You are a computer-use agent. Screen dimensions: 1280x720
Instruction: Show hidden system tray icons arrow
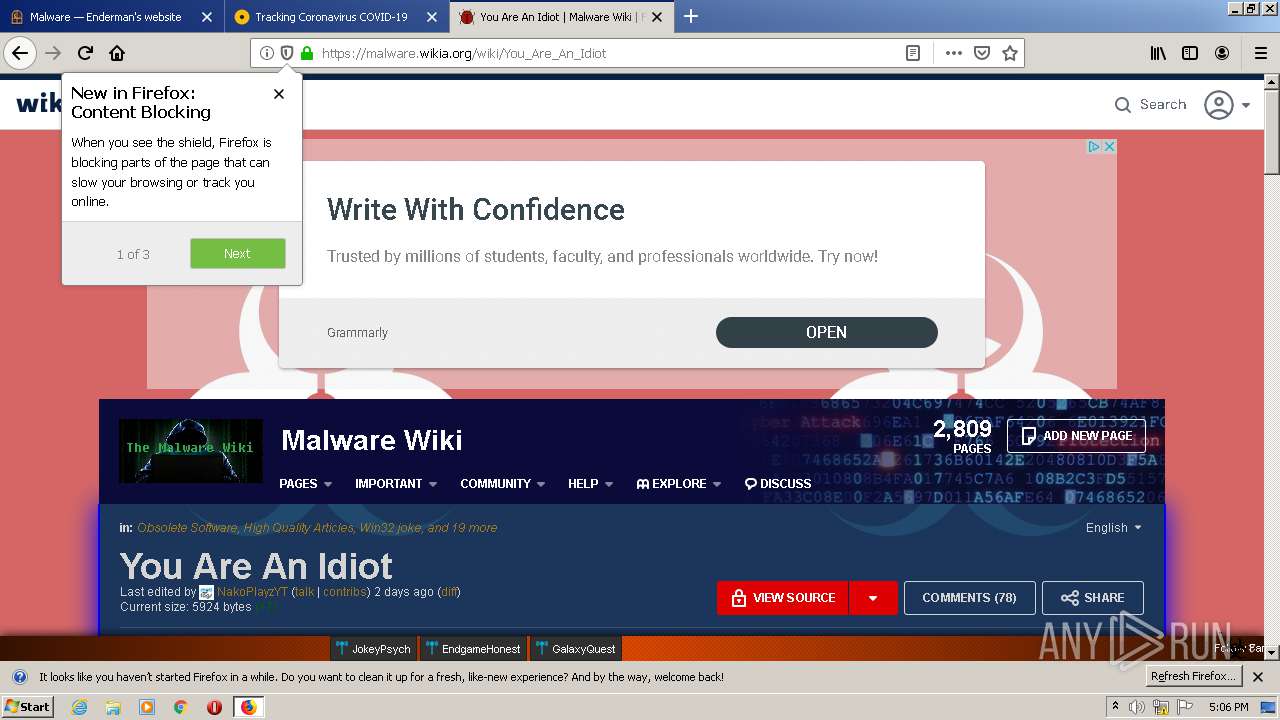(x=1116, y=706)
